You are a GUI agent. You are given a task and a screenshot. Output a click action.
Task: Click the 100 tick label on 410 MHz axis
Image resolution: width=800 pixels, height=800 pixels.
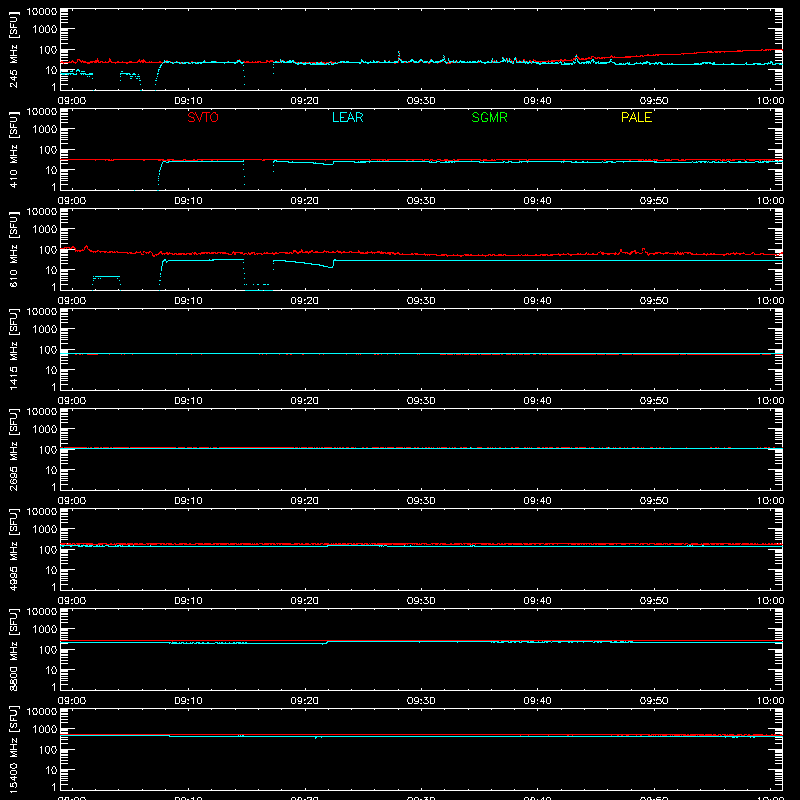(48, 150)
